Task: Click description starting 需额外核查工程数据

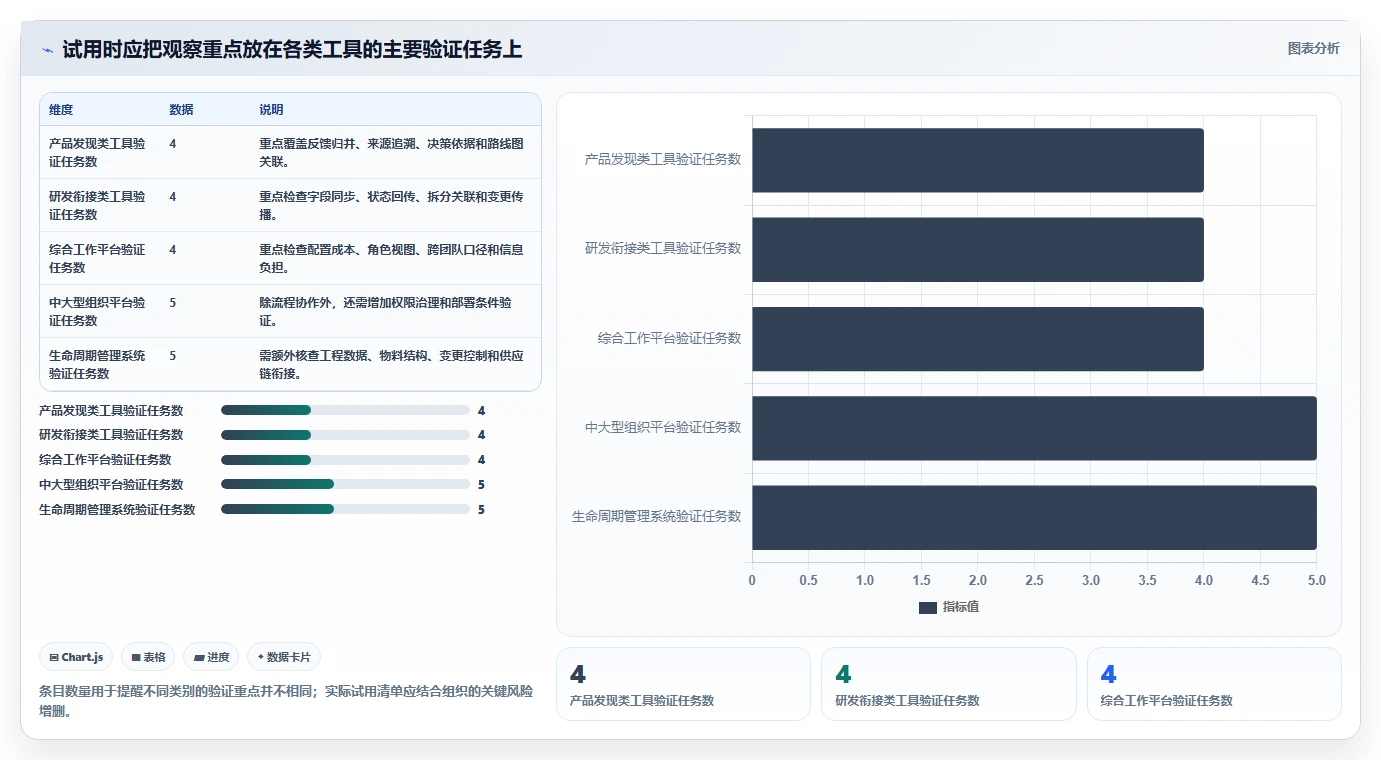Action: tap(392, 364)
